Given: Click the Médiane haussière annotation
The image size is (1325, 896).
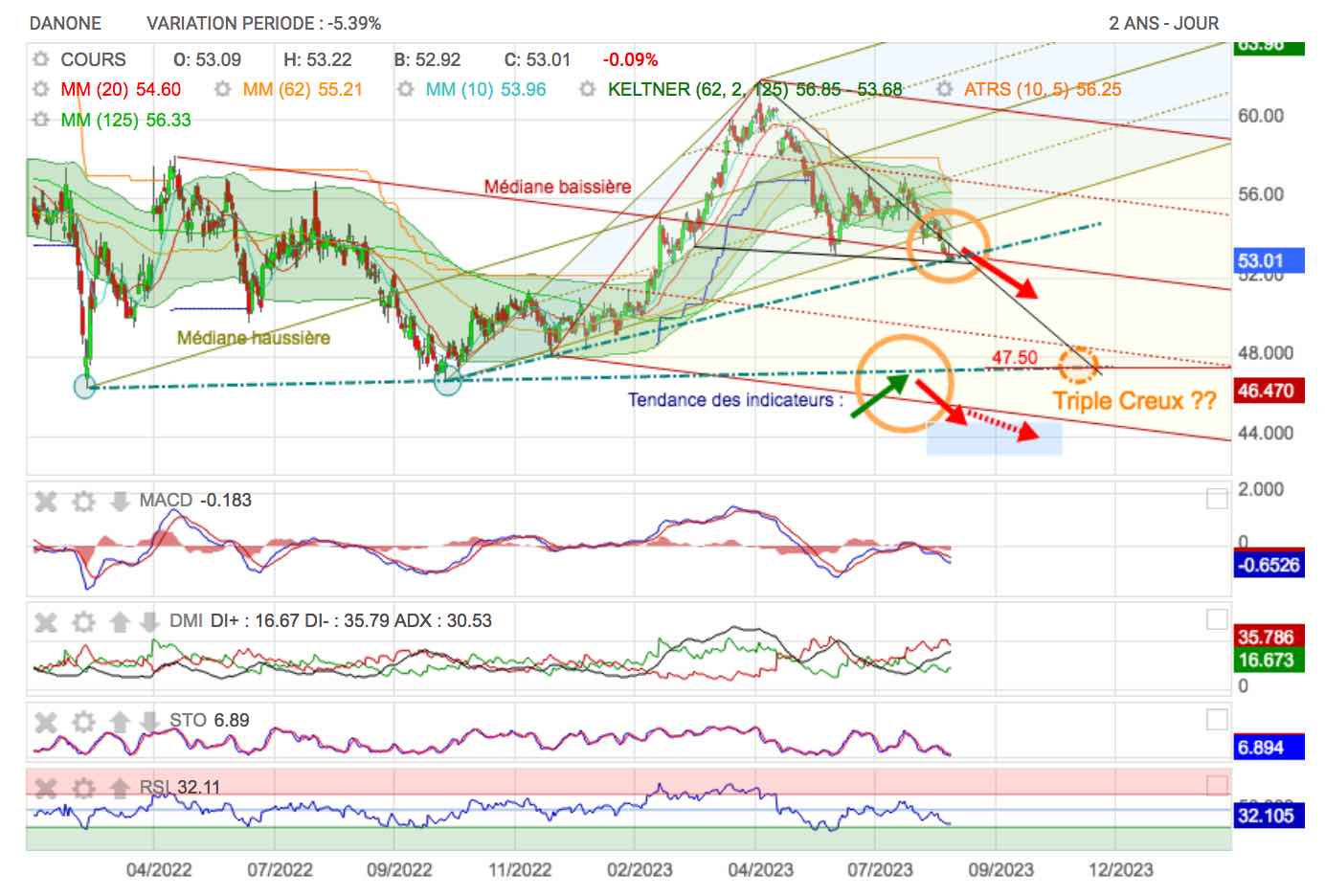Looking at the screenshot, I should (x=254, y=337).
